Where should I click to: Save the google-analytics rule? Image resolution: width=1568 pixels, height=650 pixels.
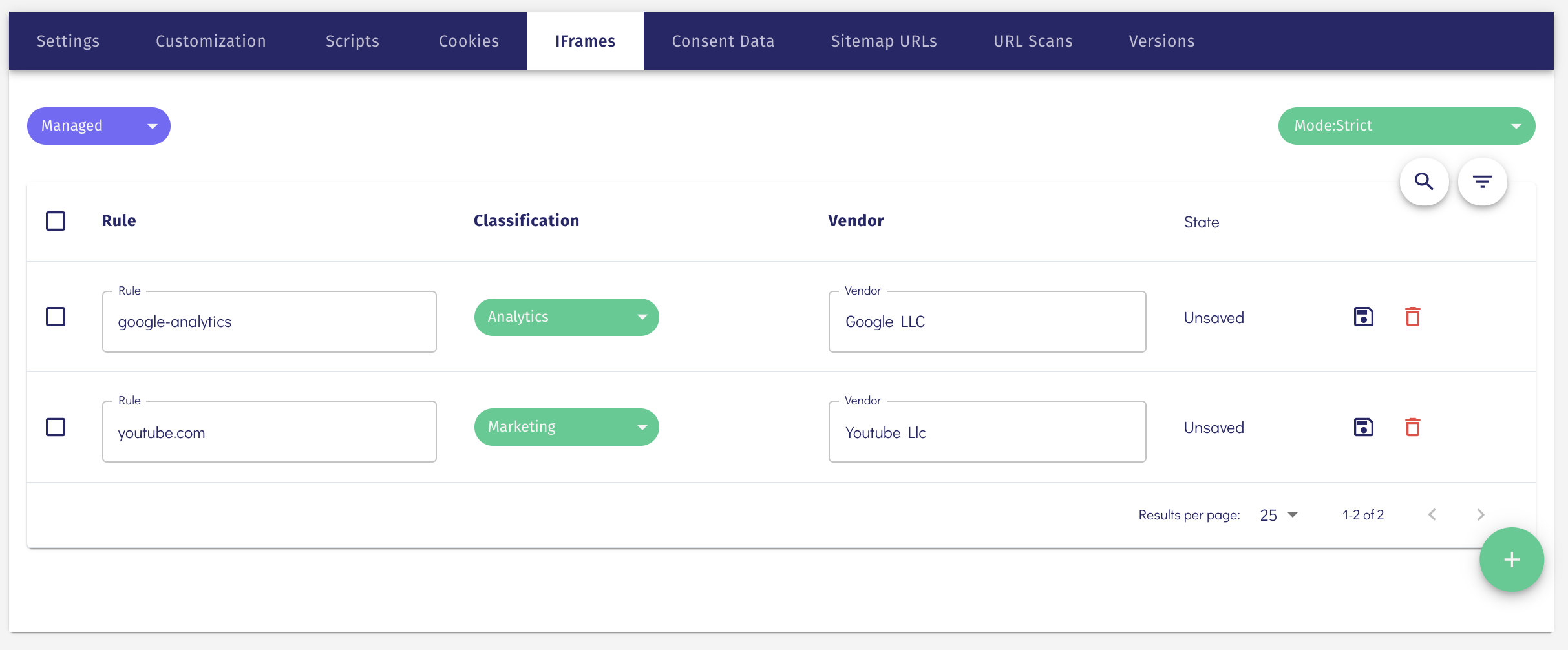1362,317
